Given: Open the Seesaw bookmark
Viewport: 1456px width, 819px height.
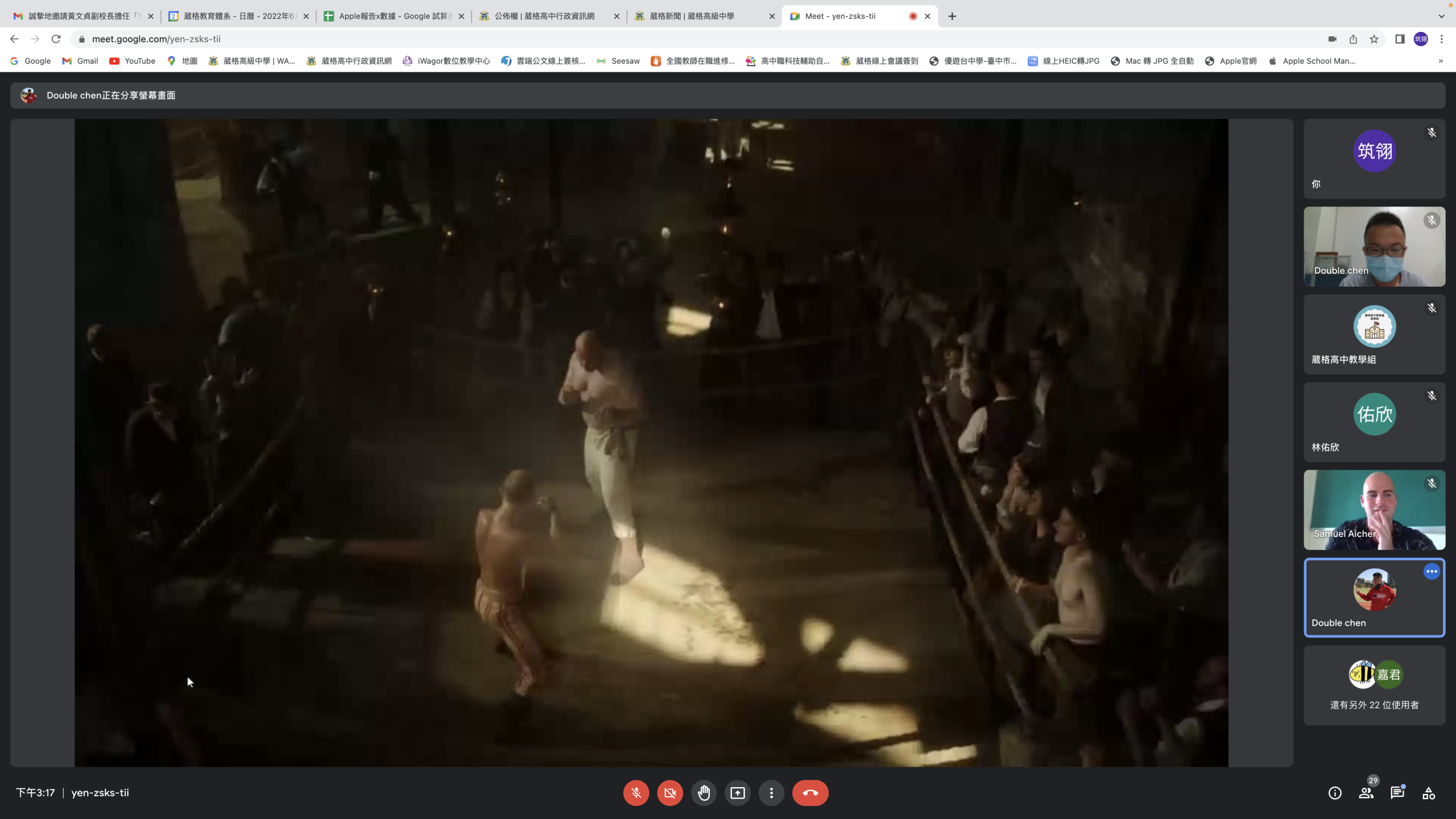Looking at the screenshot, I should click(x=618, y=61).
